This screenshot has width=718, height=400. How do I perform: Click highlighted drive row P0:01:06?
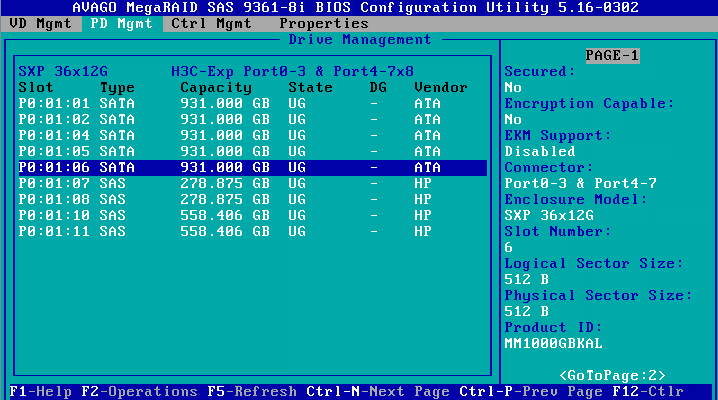tap(252, 168)
